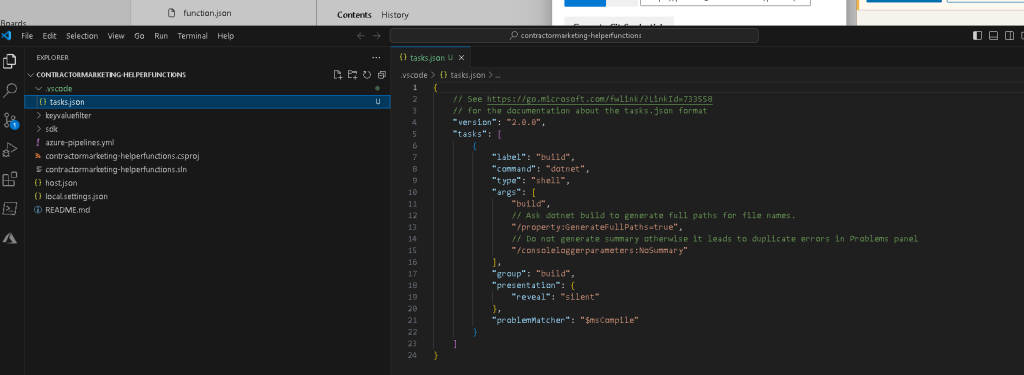
Task: Open the go.microsoft.com link in comment
Action: (x=600, y=99)
